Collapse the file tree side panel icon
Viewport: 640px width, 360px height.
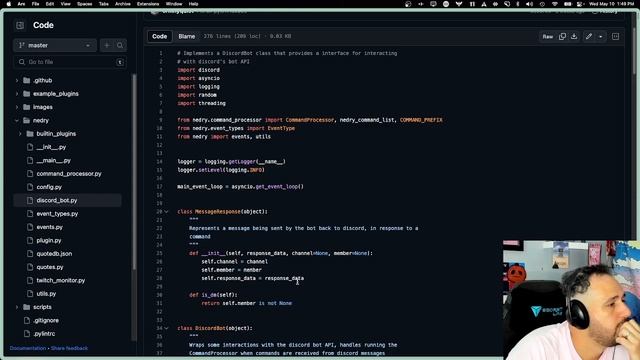point(20,25)
